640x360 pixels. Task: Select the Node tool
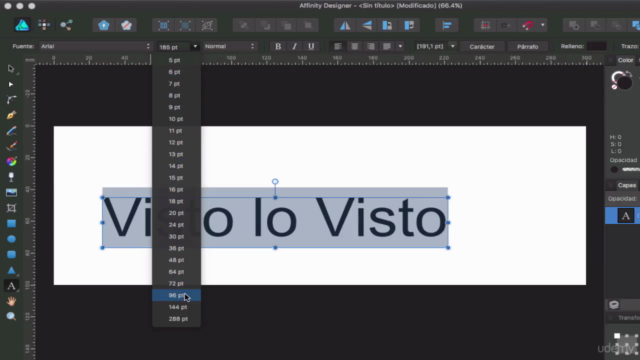11,84
